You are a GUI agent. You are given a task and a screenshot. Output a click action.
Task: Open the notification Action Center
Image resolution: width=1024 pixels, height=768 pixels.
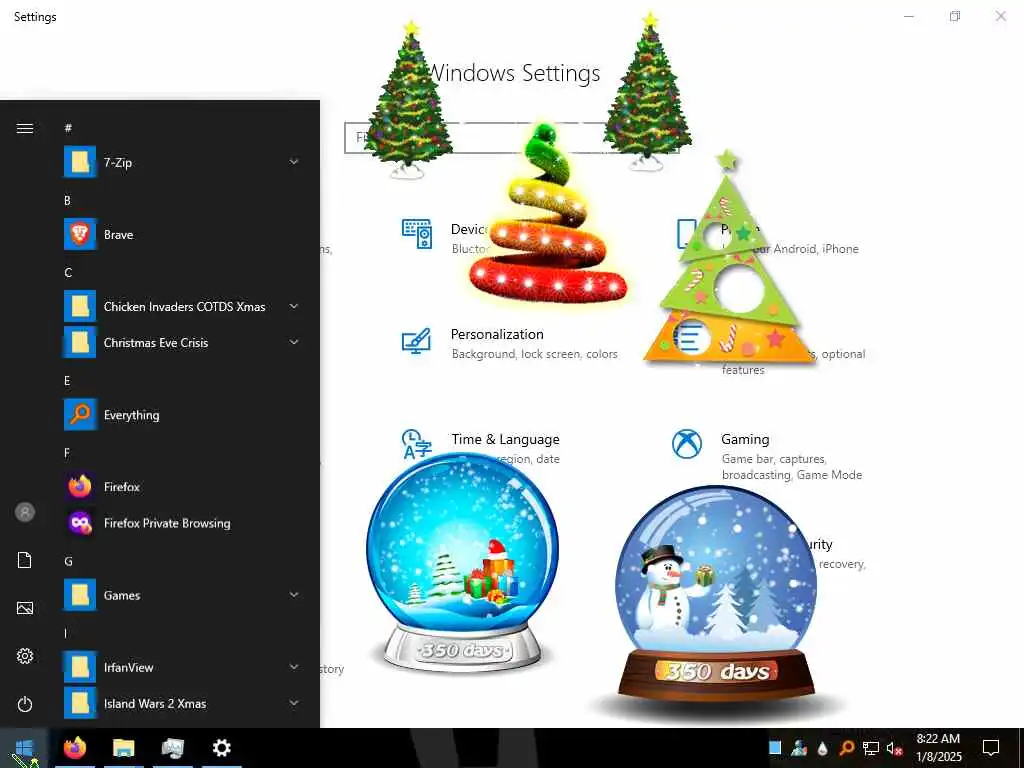[x=991, y=748]
